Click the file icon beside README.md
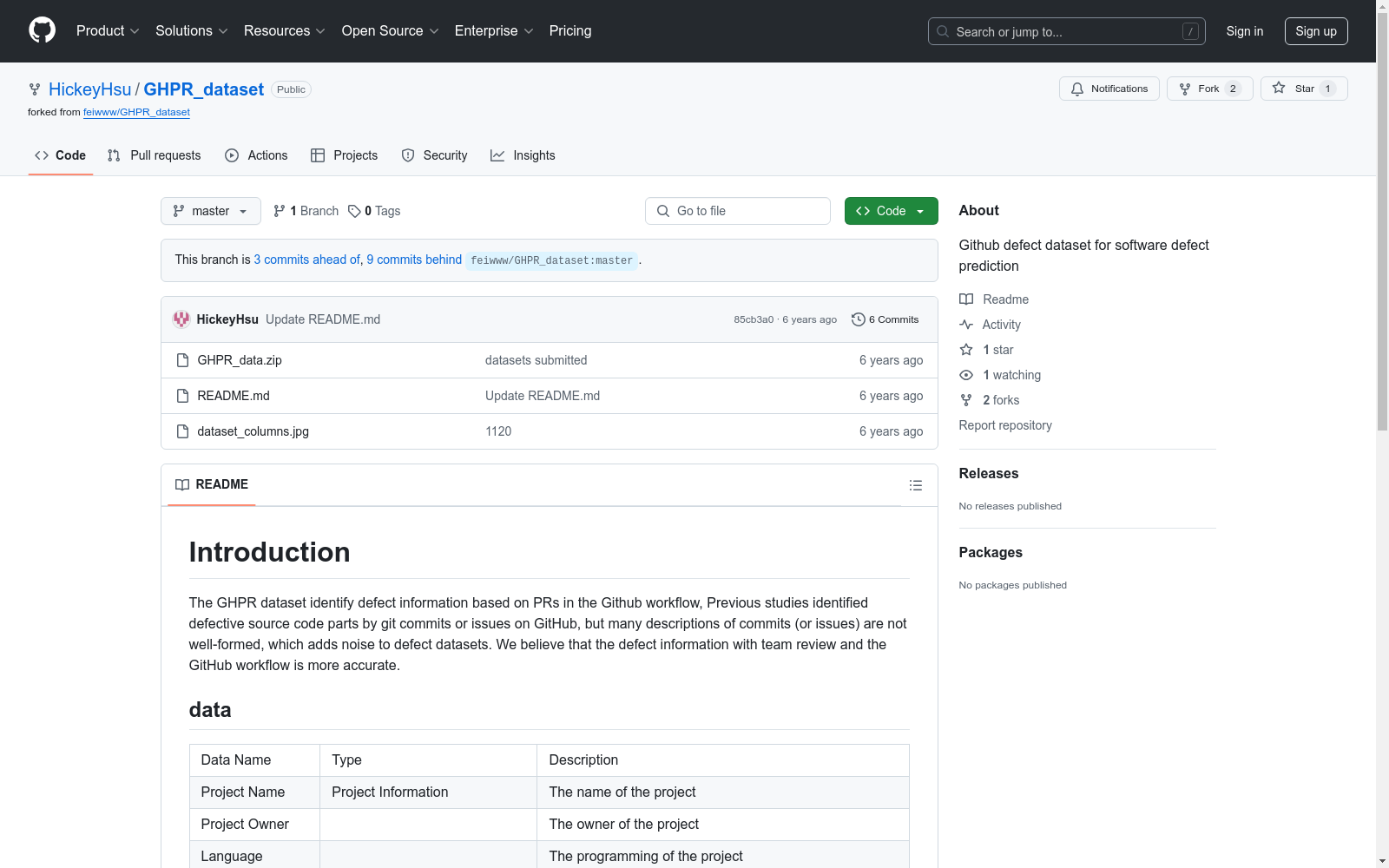This screenshot has width=1389, height=868. coord(182,396)
